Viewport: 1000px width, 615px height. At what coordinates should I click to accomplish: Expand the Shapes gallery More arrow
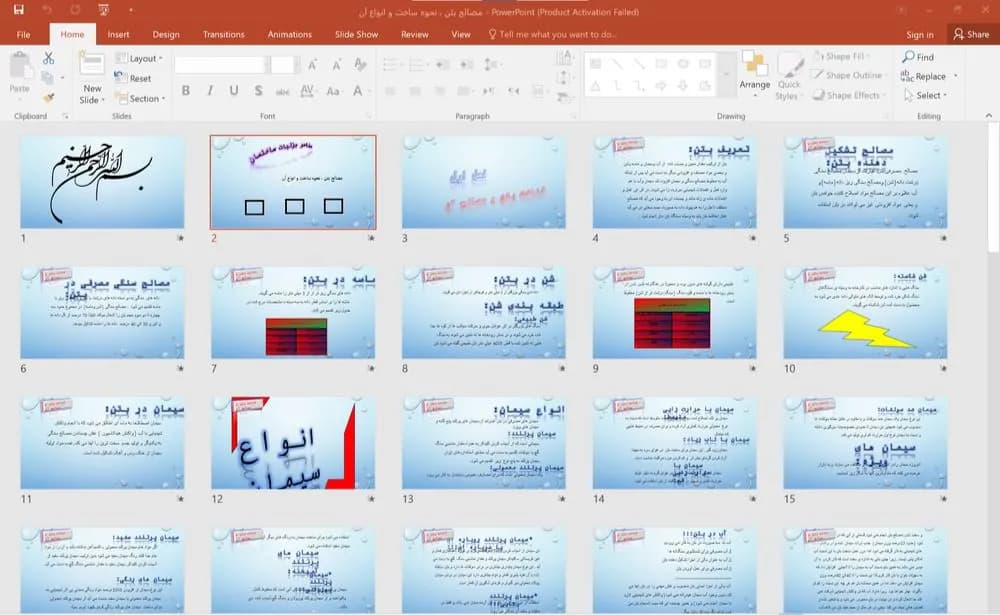(x=726, y=75)
